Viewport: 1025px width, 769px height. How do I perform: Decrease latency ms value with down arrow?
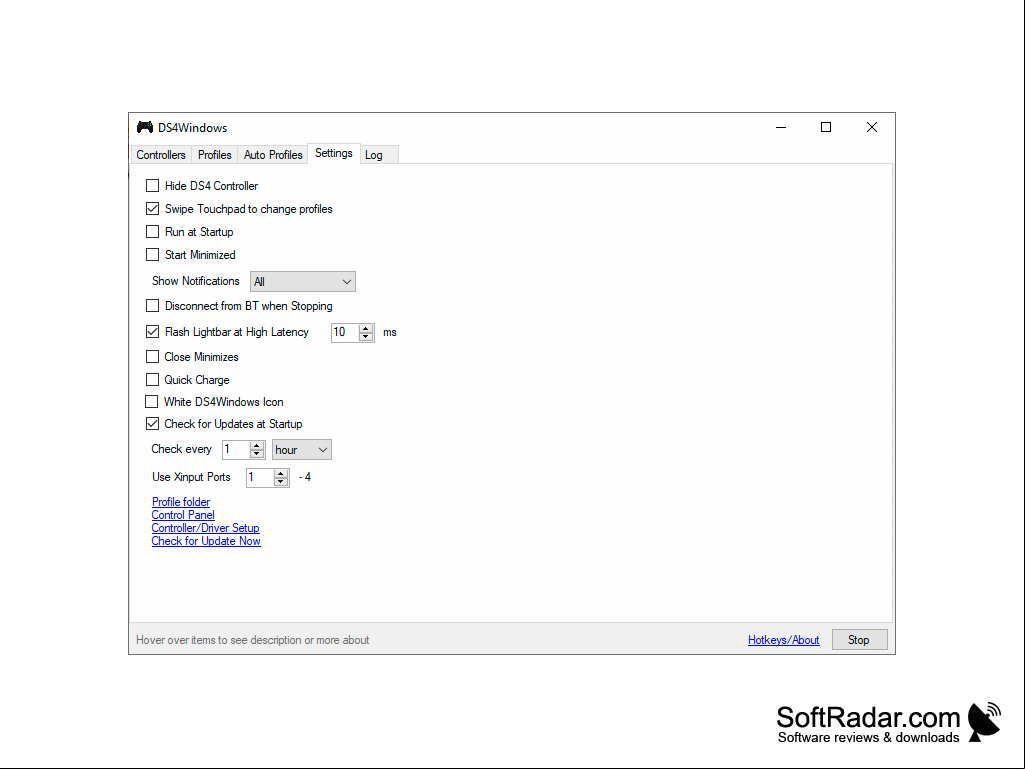pyautogui.click(x=366, y=337)
